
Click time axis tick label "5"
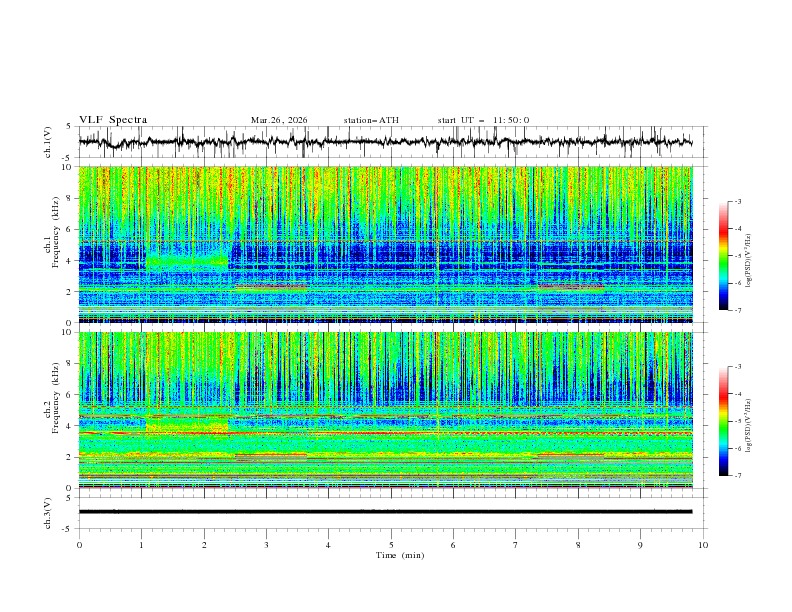coord(391,545)
